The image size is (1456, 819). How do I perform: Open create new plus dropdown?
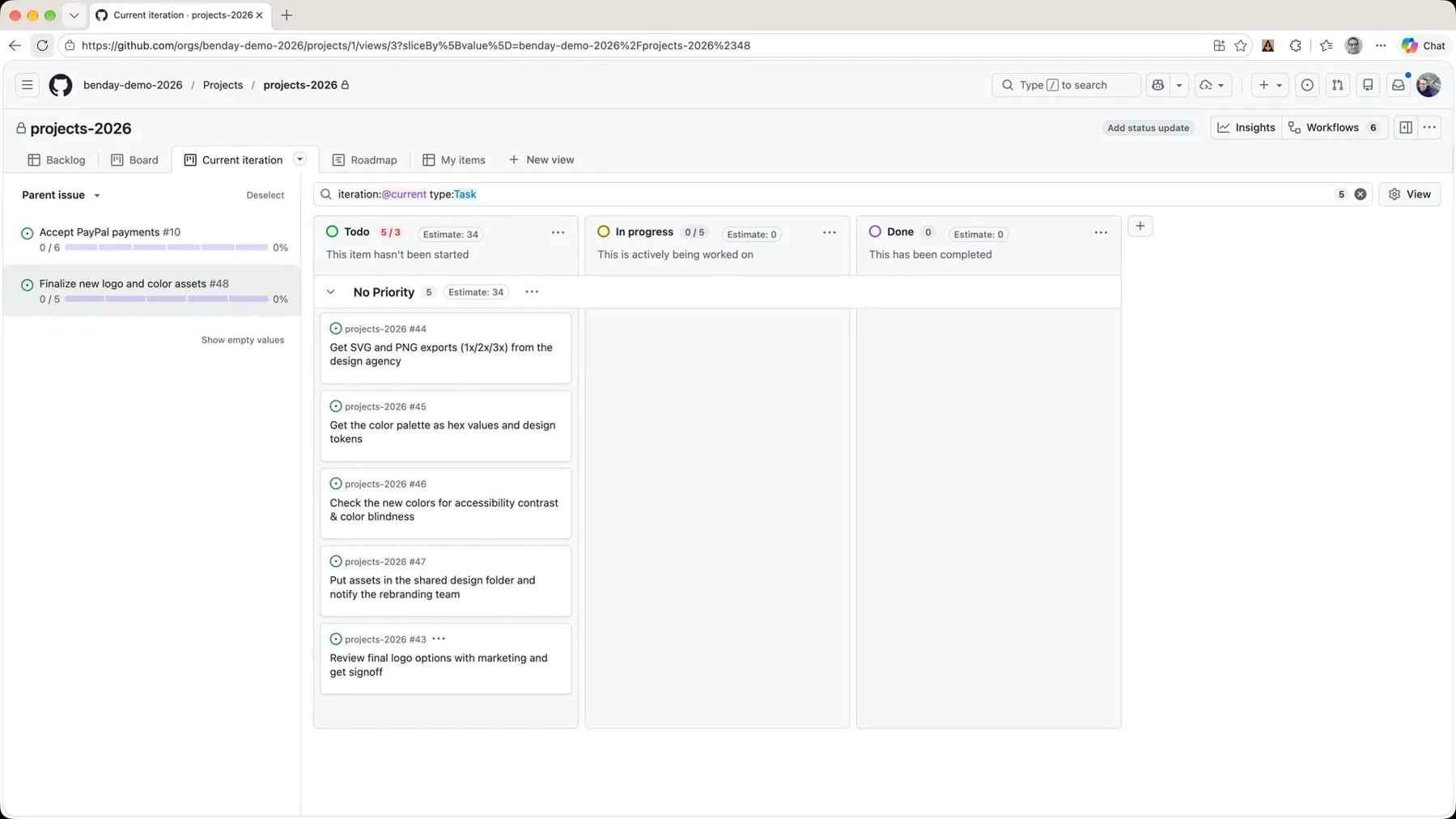point(1270,85)
